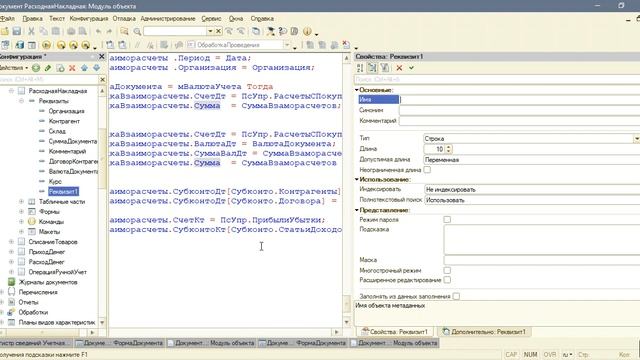The height and width of the screenshot is (360, 640).
Task: Open the Справка menu
Action: coord(262,18)
